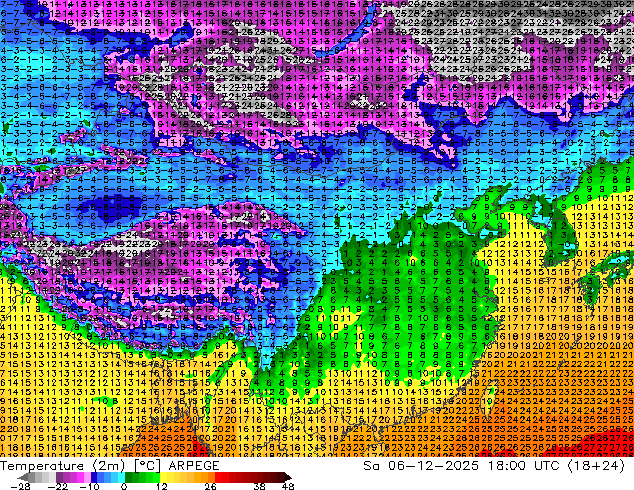The height and width of the screenshot is (490, 634).
Task: Click the '18:00 UTC' time label
Action: [x=526, y=466]
